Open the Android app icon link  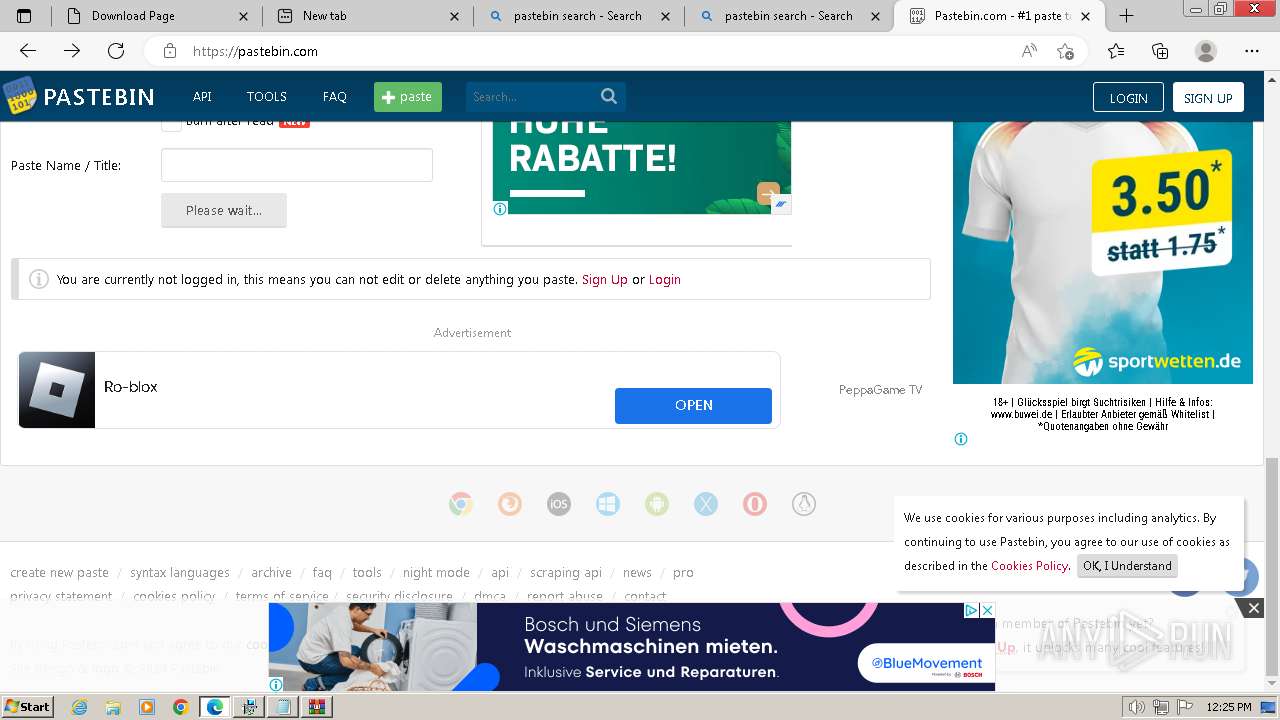click(x=657, y=504)
